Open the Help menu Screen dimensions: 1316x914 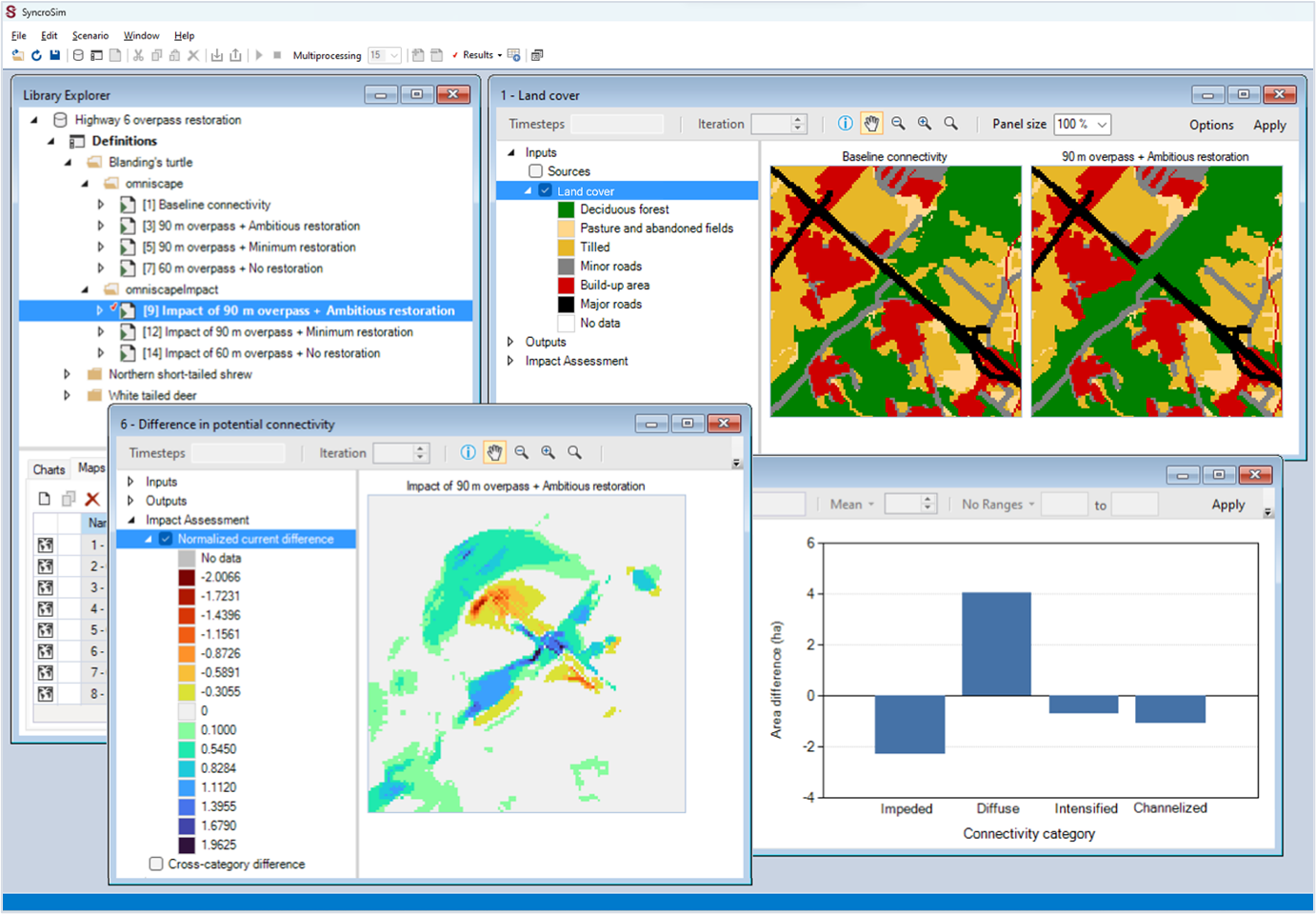185,35
